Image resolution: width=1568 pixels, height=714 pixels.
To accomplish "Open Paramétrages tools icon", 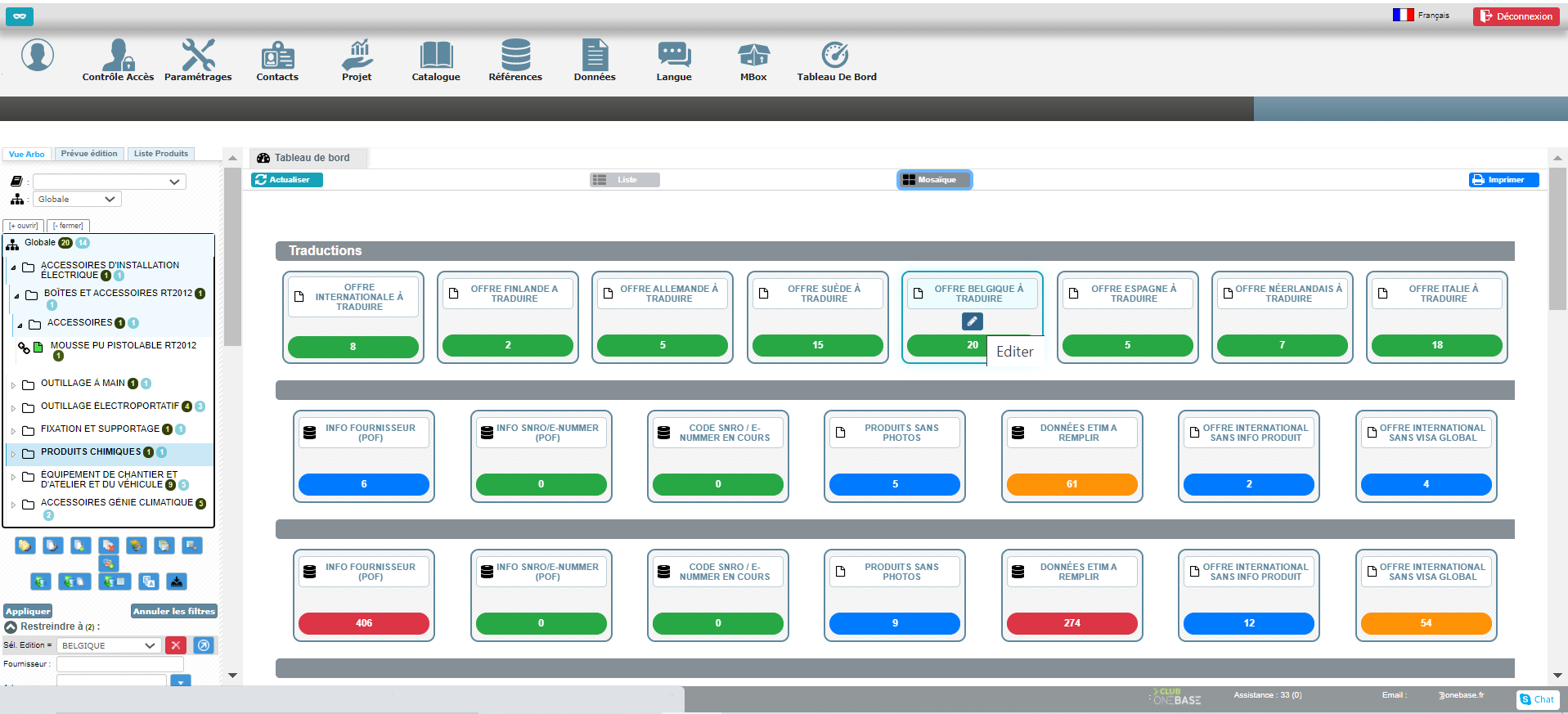I will pos(198,55).
